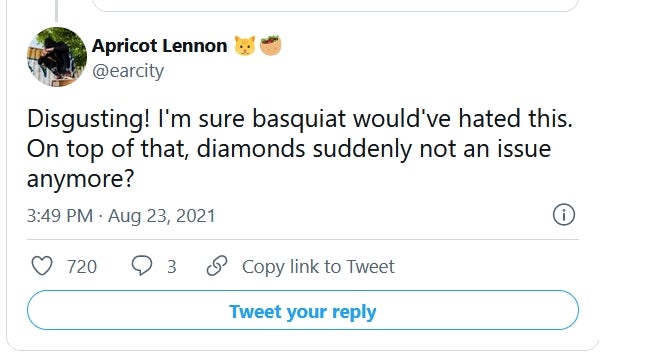Click the reply speech bubble icon
655x363 pixels.
coord(142,266)
